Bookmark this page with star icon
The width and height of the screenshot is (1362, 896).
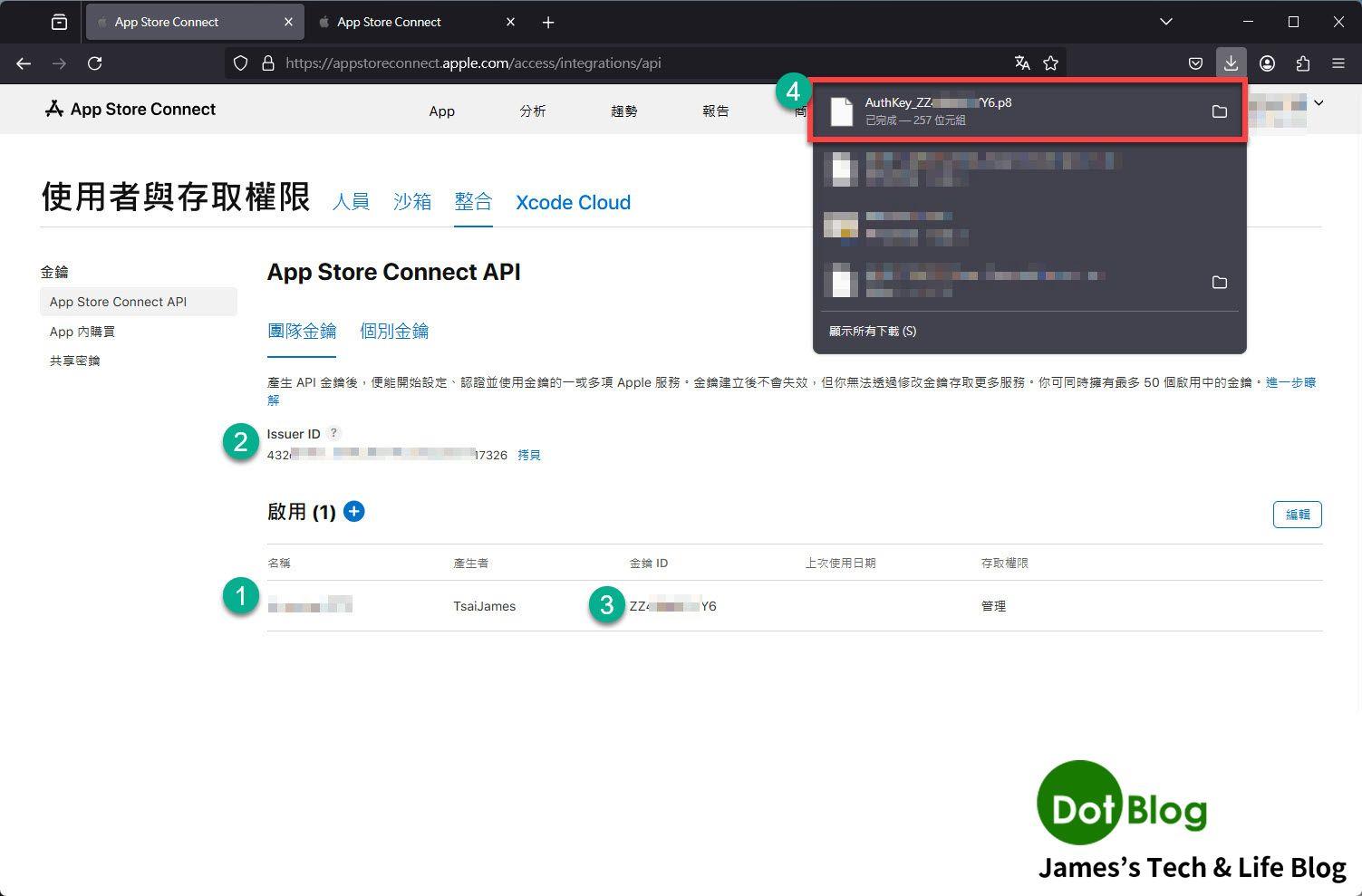coord(1050,63)
